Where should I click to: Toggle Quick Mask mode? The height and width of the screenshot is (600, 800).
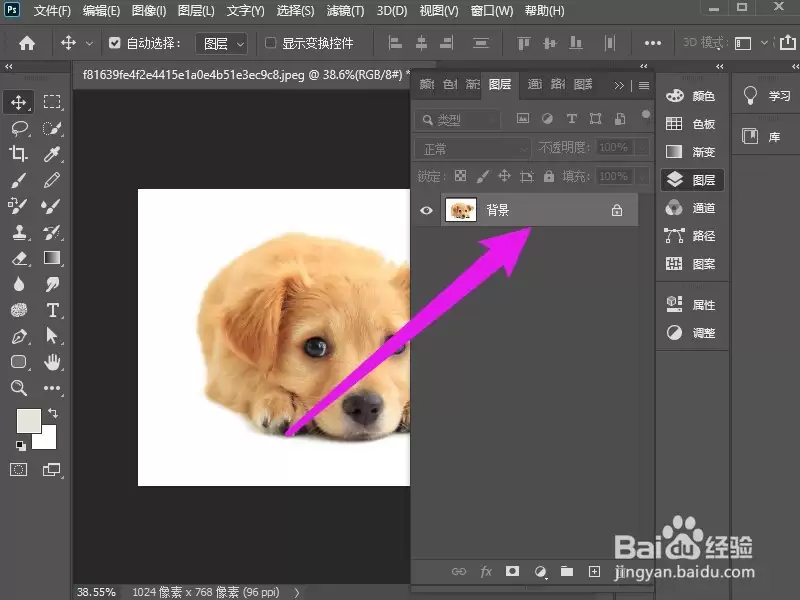(x=19, y=470)
